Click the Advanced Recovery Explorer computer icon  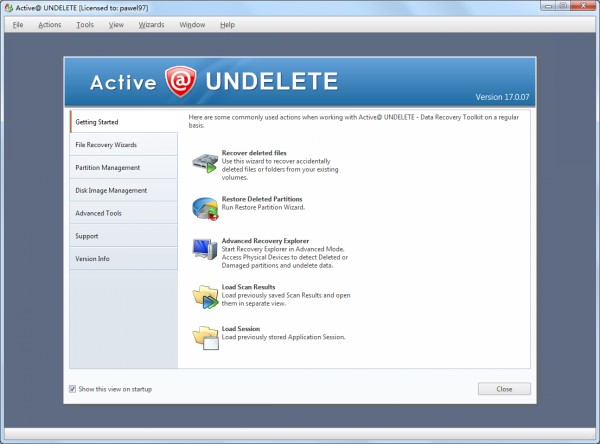point(205,249)
